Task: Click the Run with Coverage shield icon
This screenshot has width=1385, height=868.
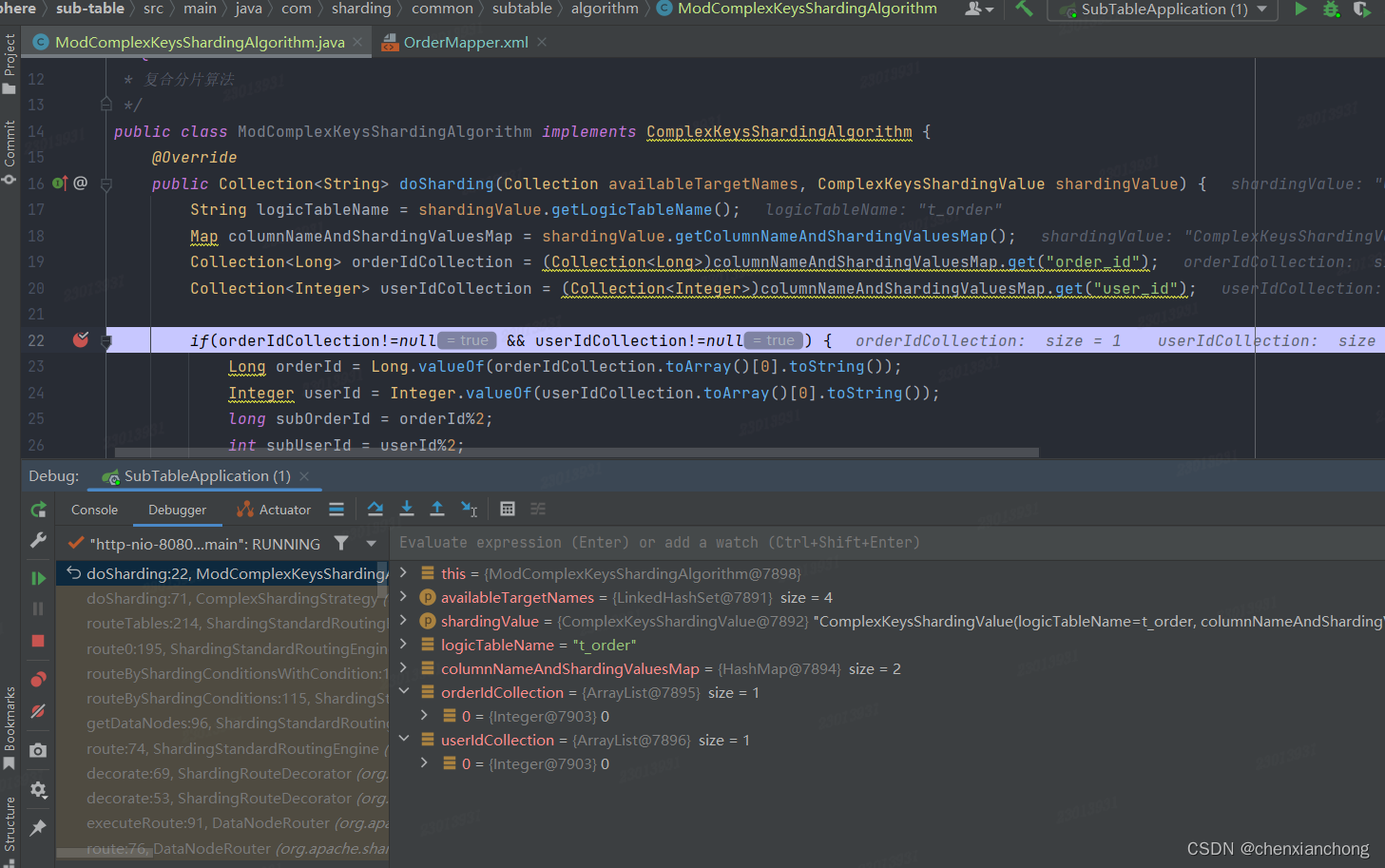Action: [x=1361, y=9]
